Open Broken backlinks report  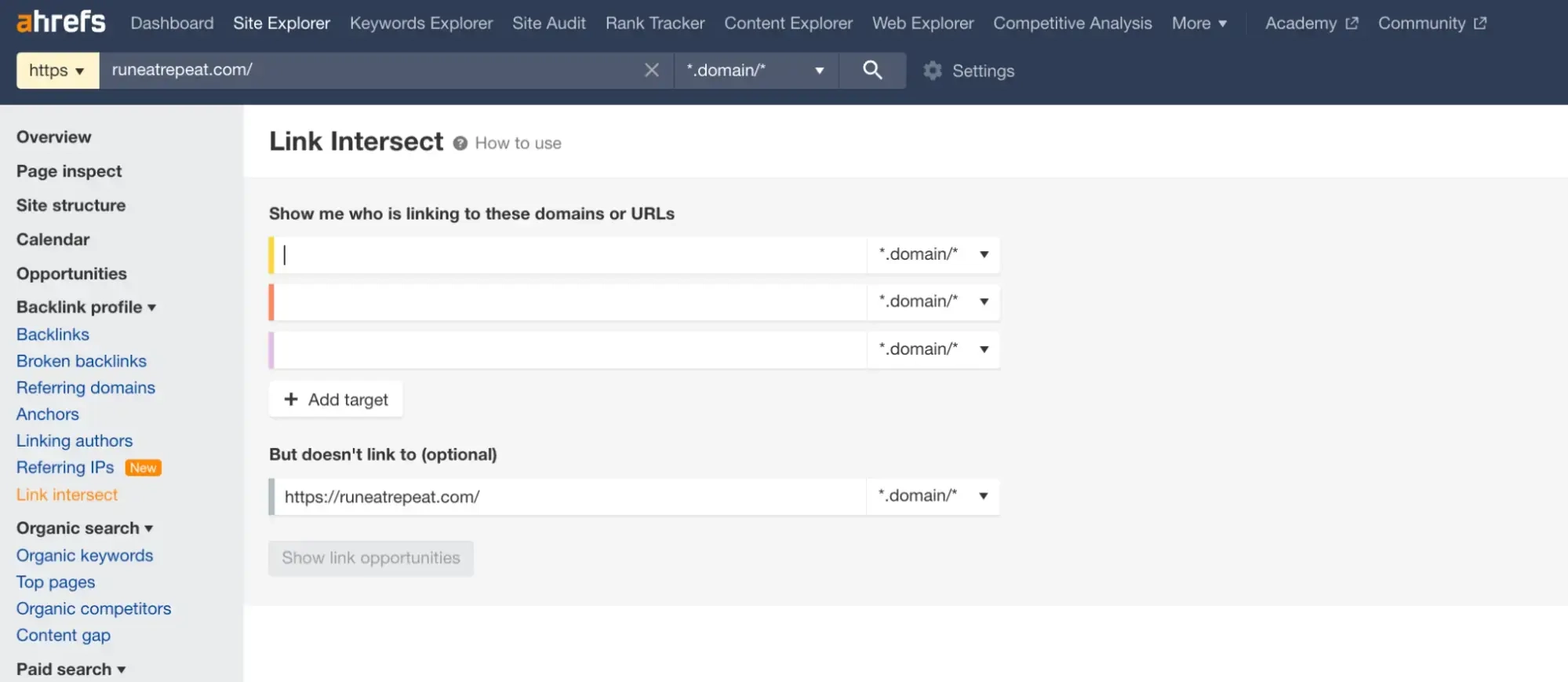pos(82,361)
